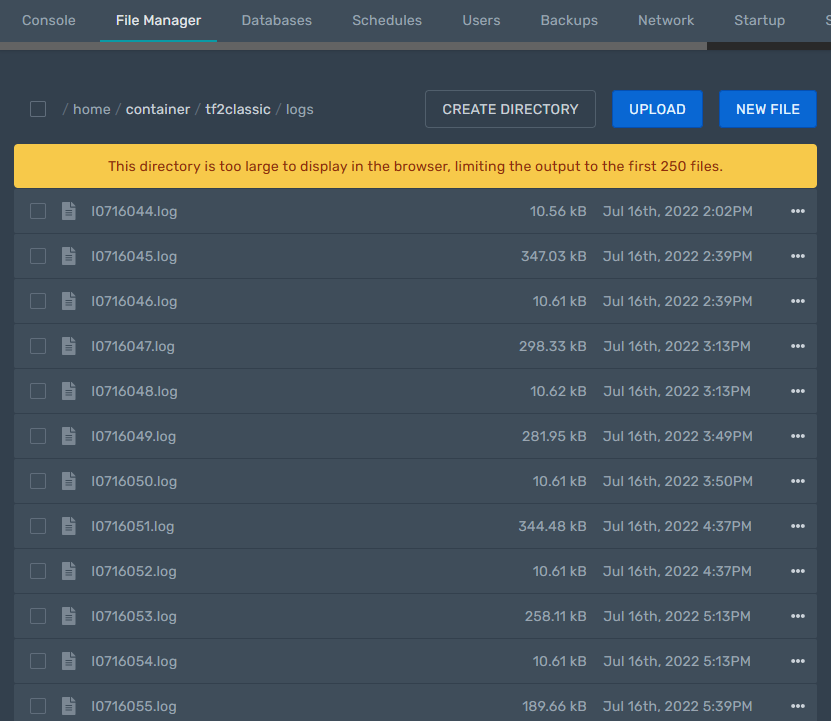
Task: Click the file icon of l0716055.log
Action: 68,706
